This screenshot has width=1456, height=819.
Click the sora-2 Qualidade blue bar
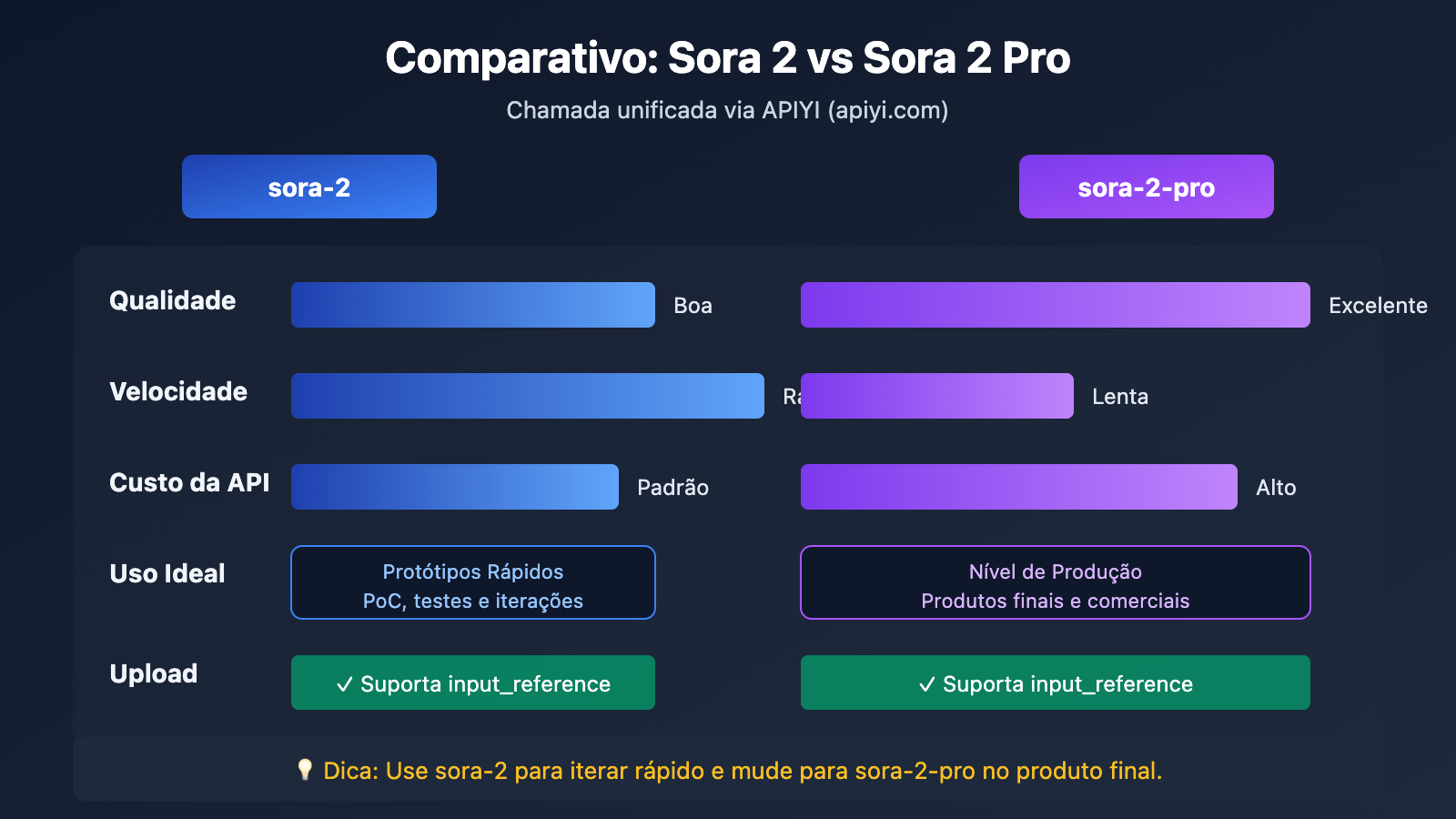coord(472,305)
